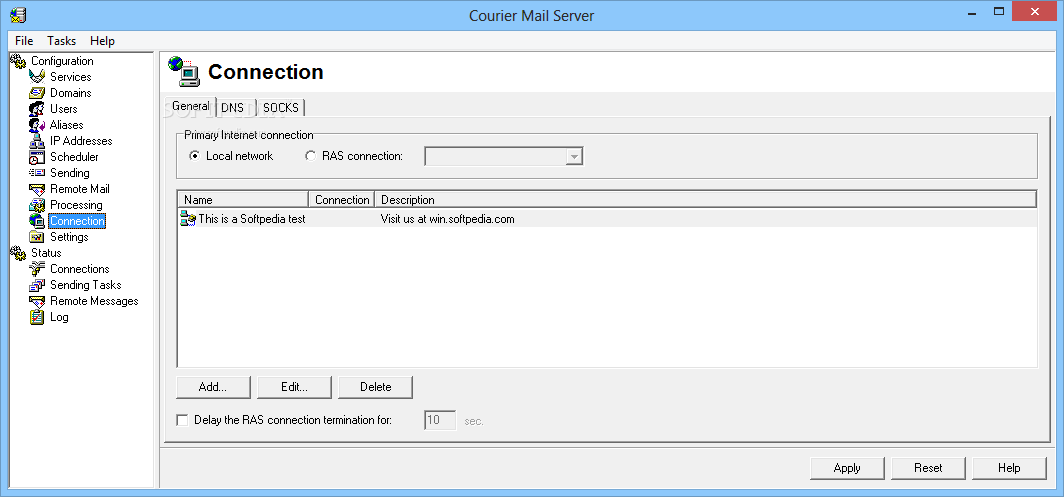Select the Users tree item

pyautogui.click(x=64, y=109)
